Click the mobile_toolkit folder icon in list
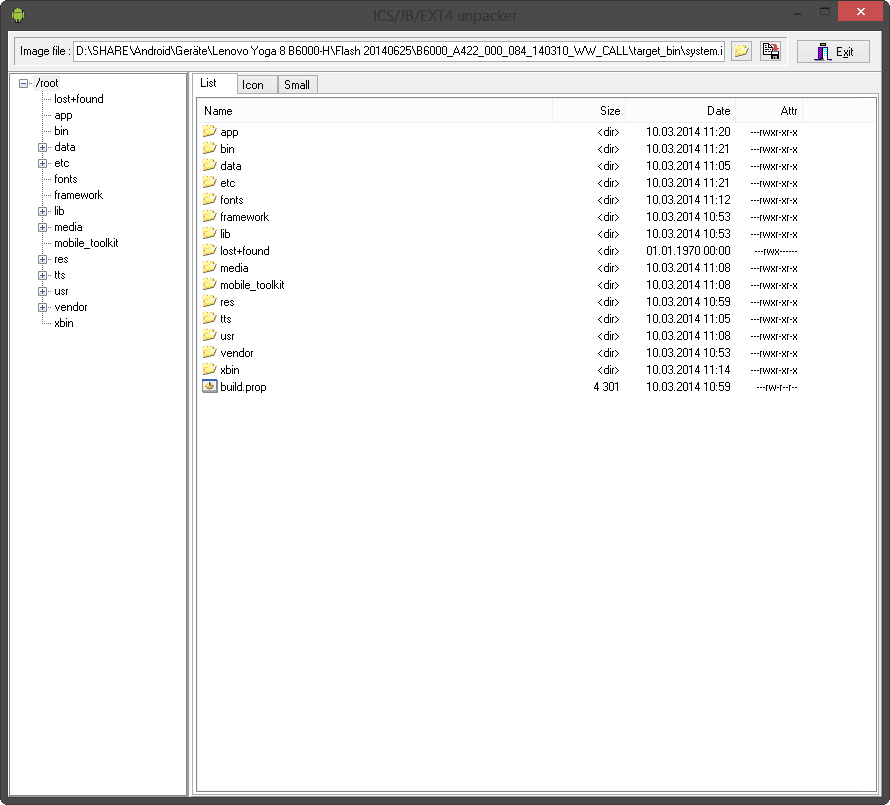Image resolution: width=890 pixels, height=805 pixels. (x=209, y=284)
